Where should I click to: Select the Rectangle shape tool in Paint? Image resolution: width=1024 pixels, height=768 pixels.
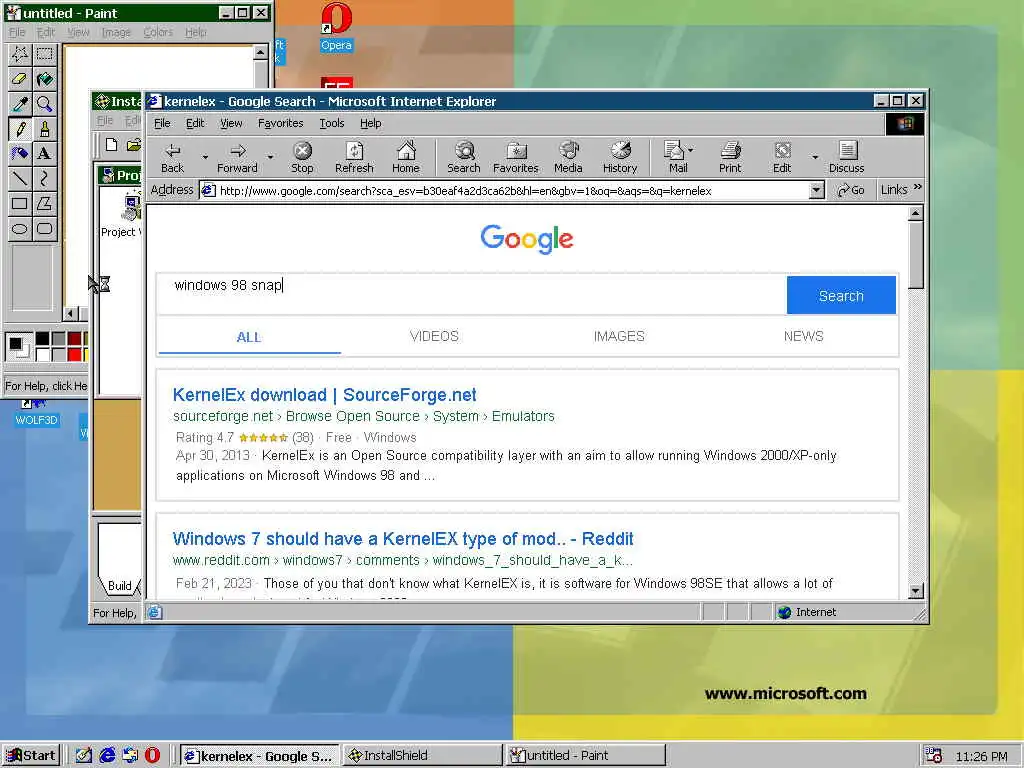coord(20,203)
